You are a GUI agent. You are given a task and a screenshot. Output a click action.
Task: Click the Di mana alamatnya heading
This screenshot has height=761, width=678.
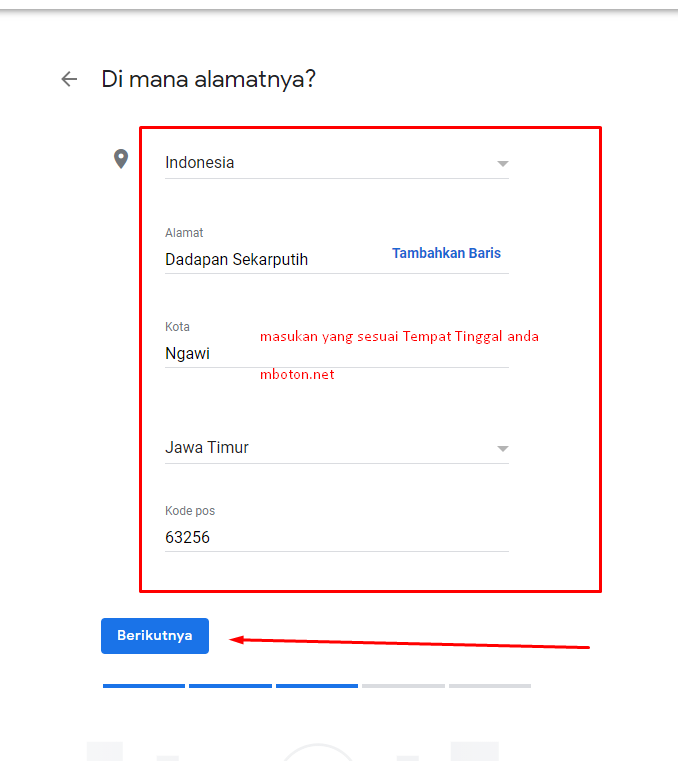click(x=209, y=80)
